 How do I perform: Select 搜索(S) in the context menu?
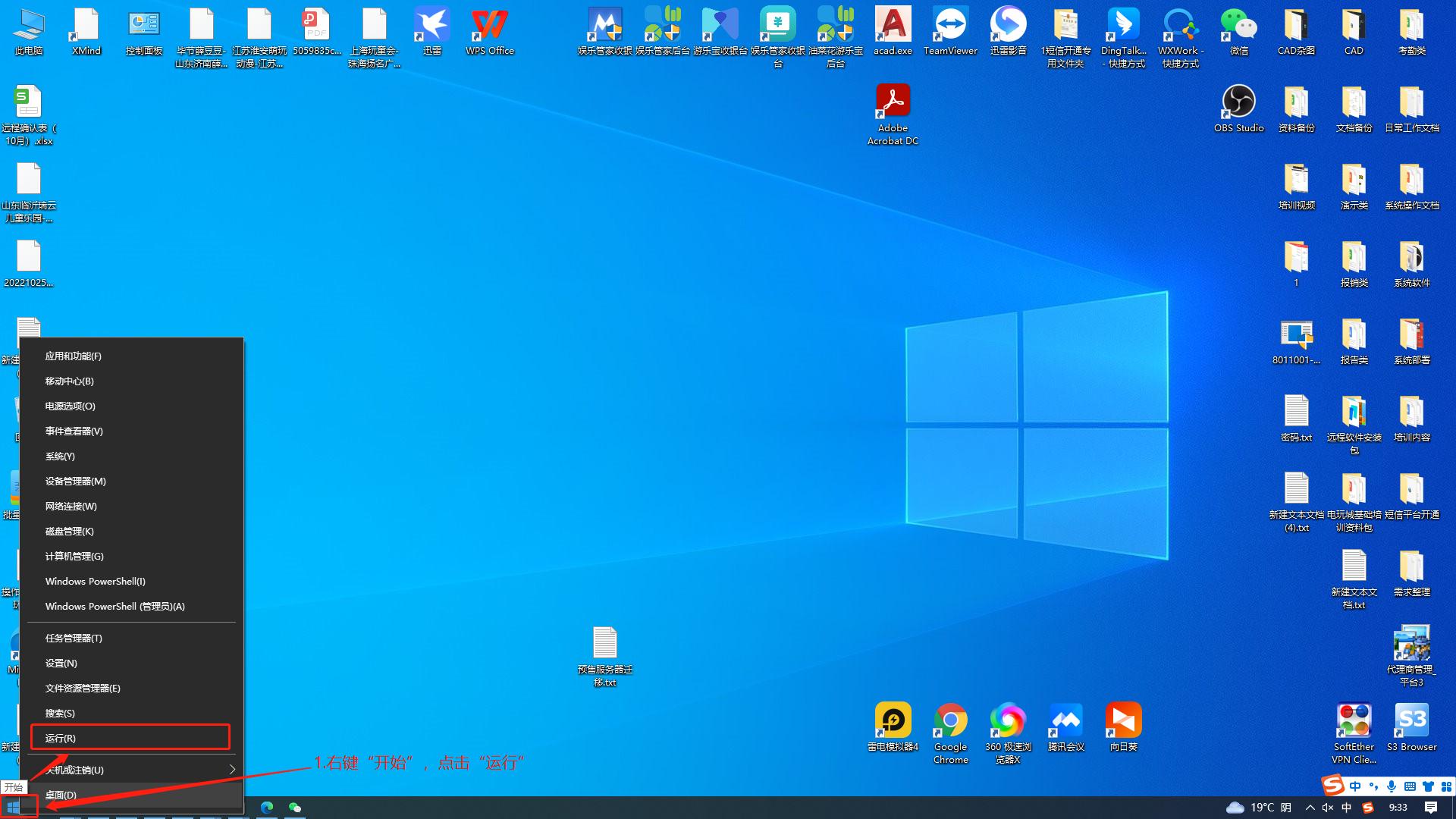pyautogui.click(x=131, y=713)
